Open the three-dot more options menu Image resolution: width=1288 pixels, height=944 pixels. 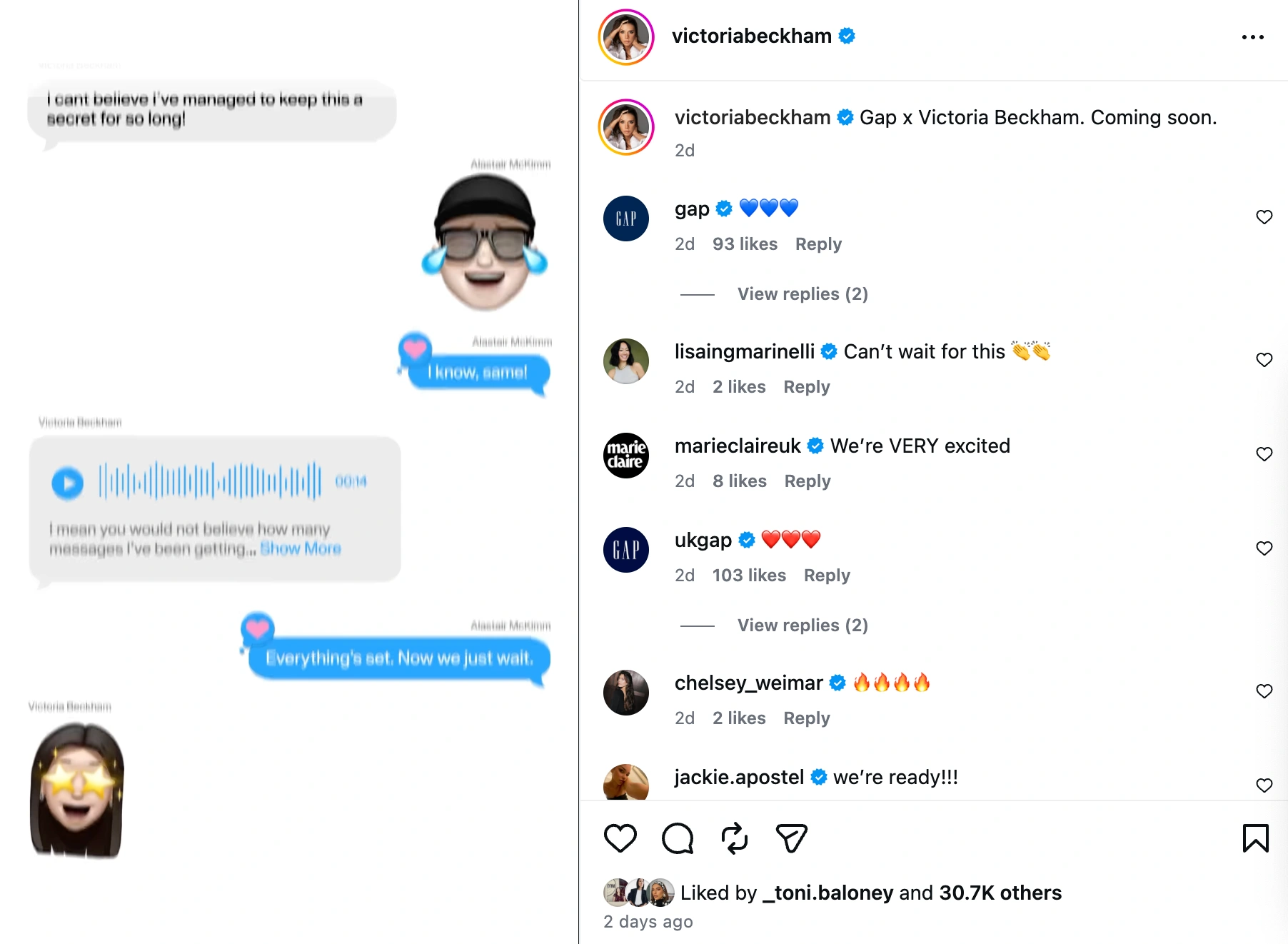pos(1252,37)
